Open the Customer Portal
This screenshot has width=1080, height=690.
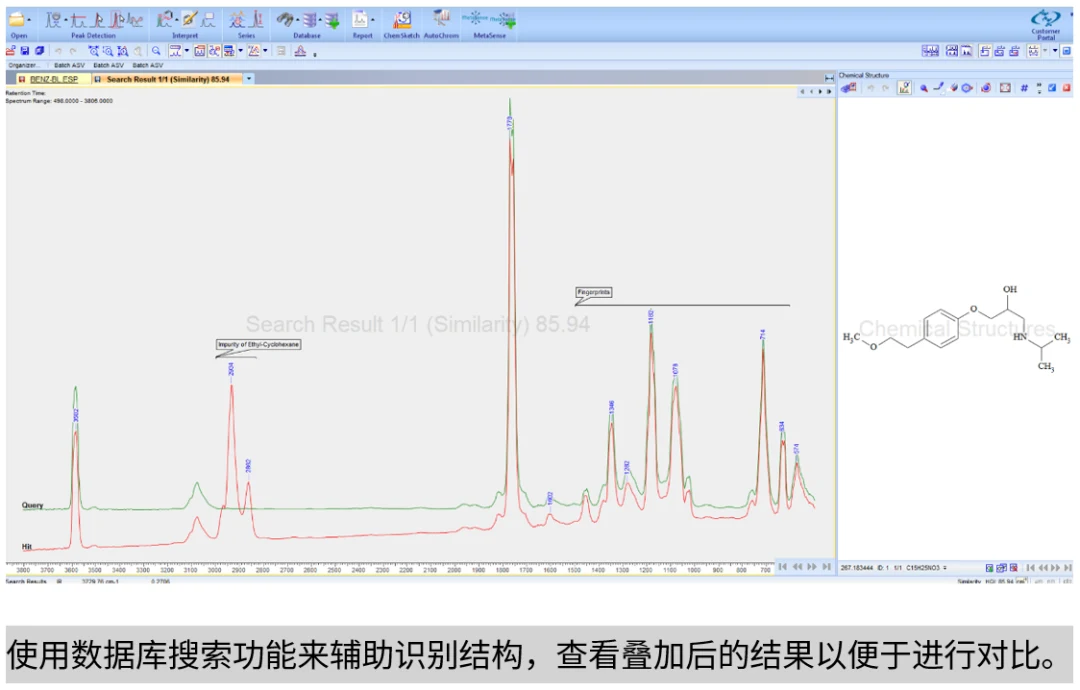tap(1046, 23)
